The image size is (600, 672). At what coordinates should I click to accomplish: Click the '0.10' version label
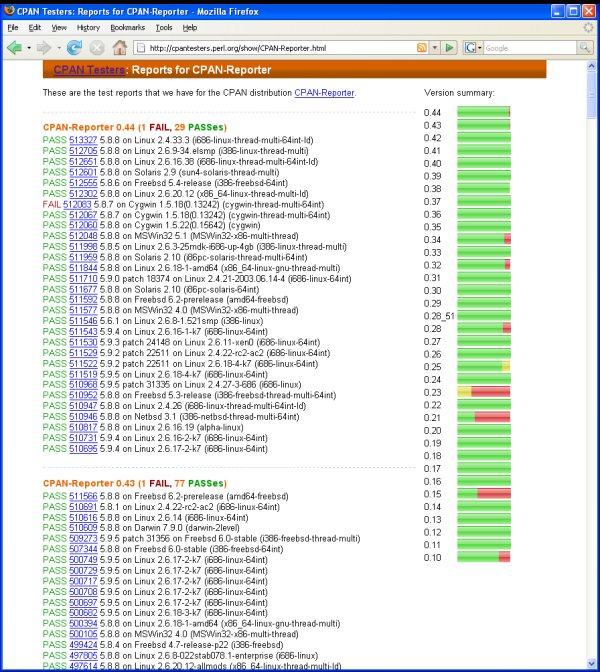point(432,558)
